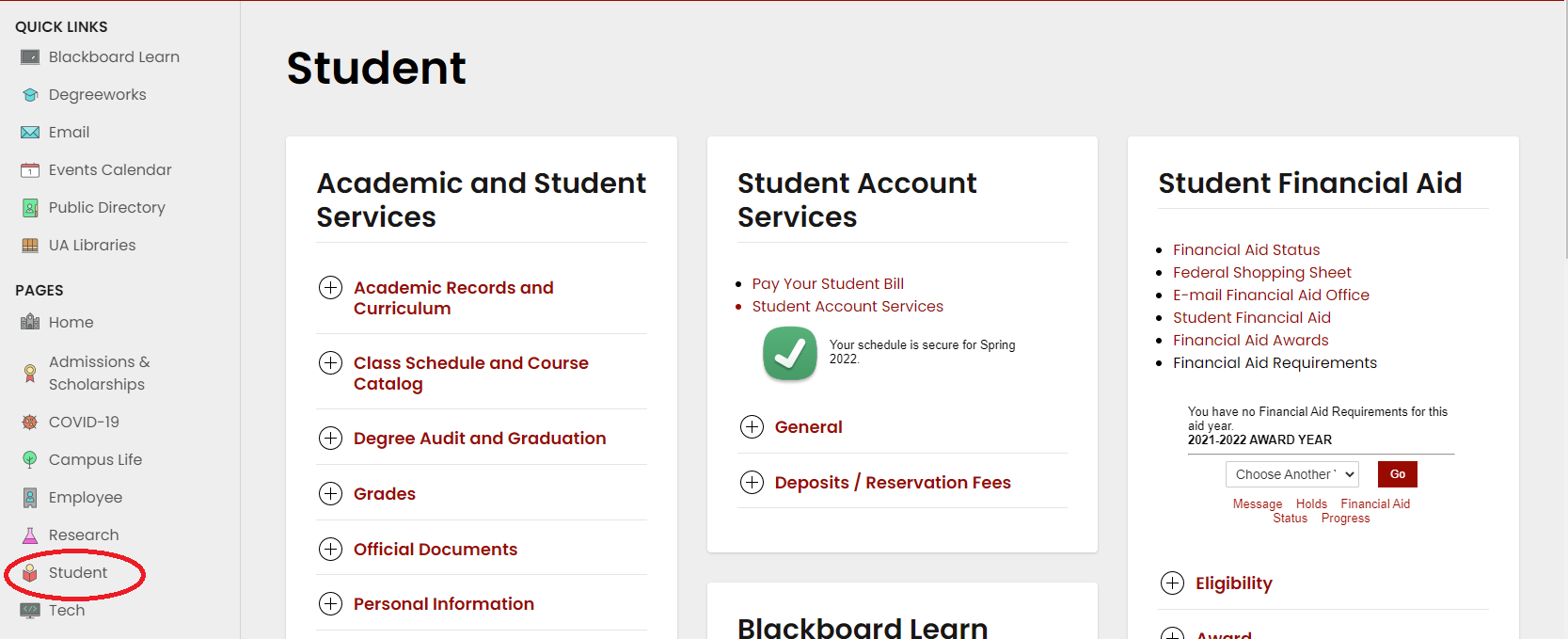Go to Admissions & Scholarships page
The width and height of the screenshot is (1568, 639).
[x=98, y=373]
